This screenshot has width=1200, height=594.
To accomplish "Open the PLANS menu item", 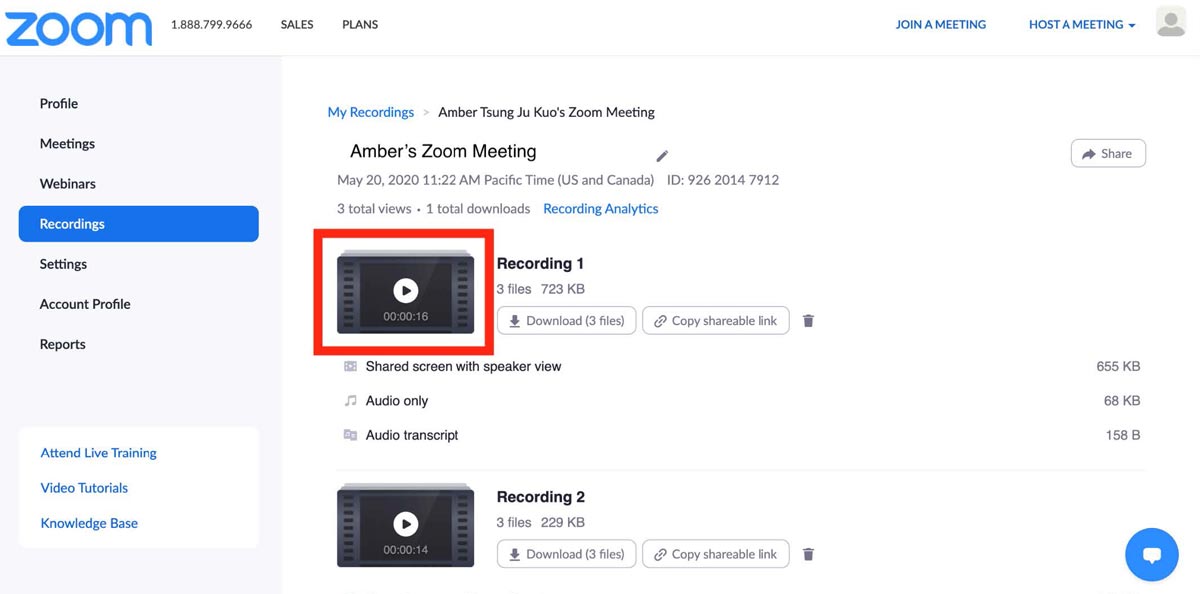I will pos(359,24).
